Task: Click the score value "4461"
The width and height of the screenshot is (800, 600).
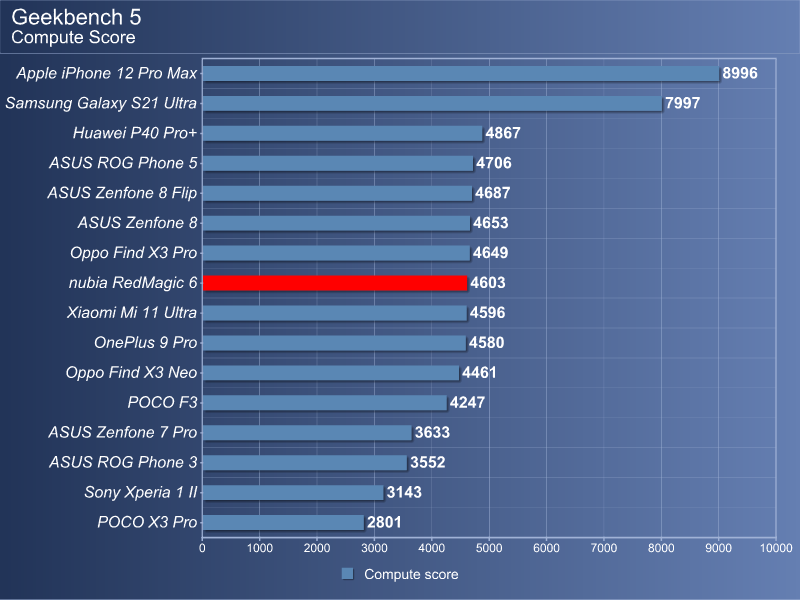Action: 479,373
